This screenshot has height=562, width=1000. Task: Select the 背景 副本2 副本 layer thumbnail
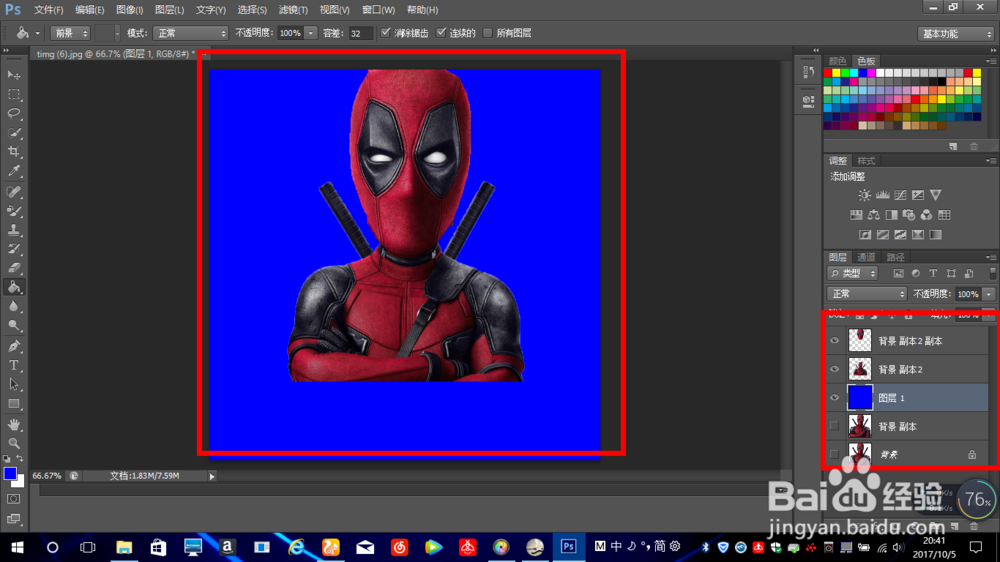pyautogui.click(x=860, y=341)
